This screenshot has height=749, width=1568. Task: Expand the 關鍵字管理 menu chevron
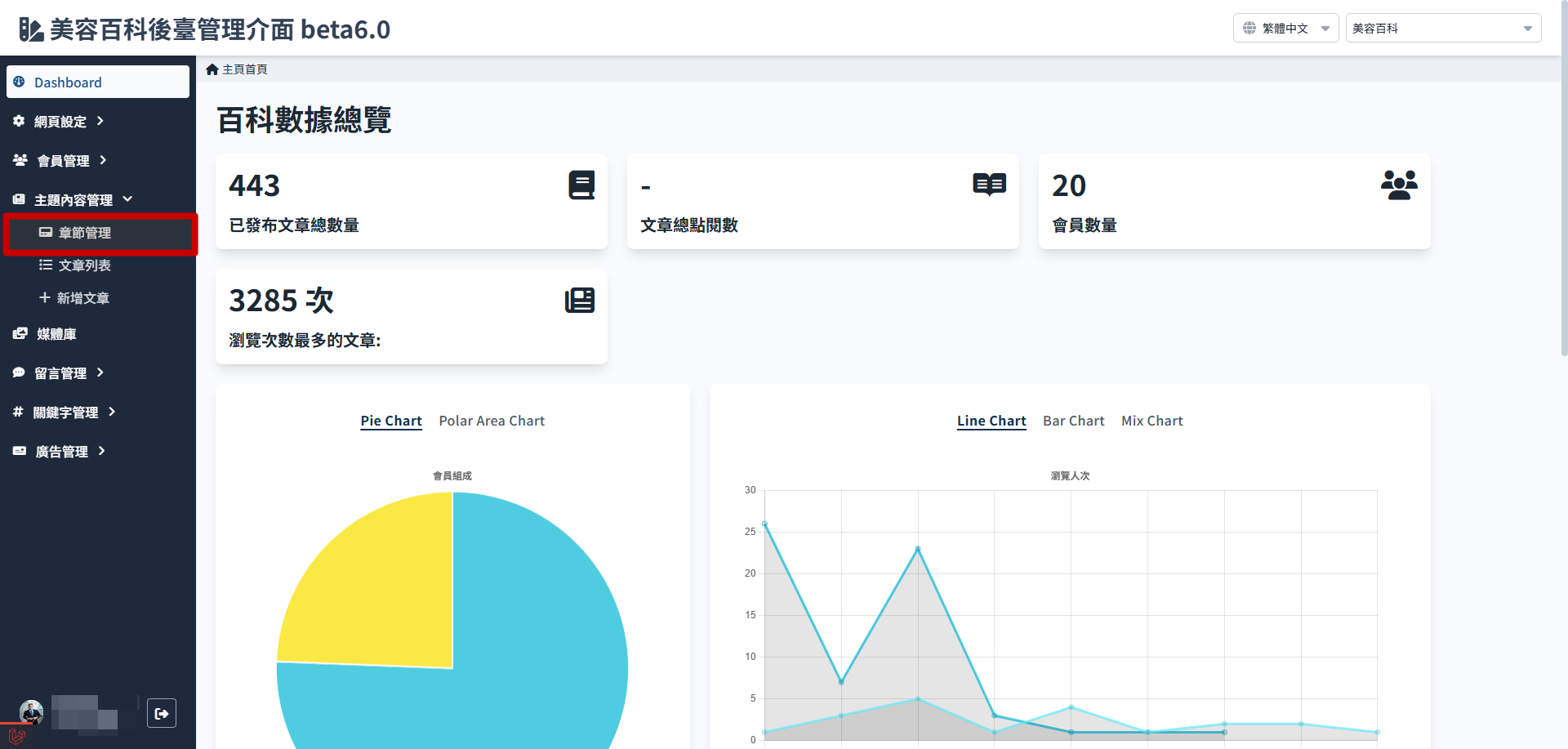(x=112, y=412)
